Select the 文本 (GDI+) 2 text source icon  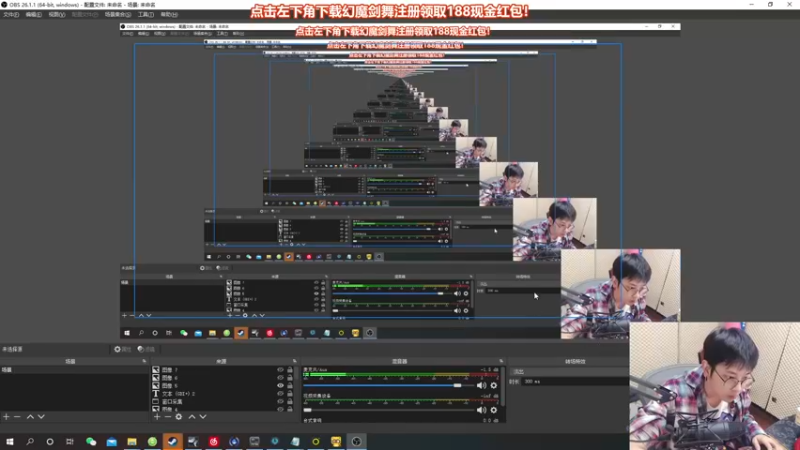click(x=156, y=393)
